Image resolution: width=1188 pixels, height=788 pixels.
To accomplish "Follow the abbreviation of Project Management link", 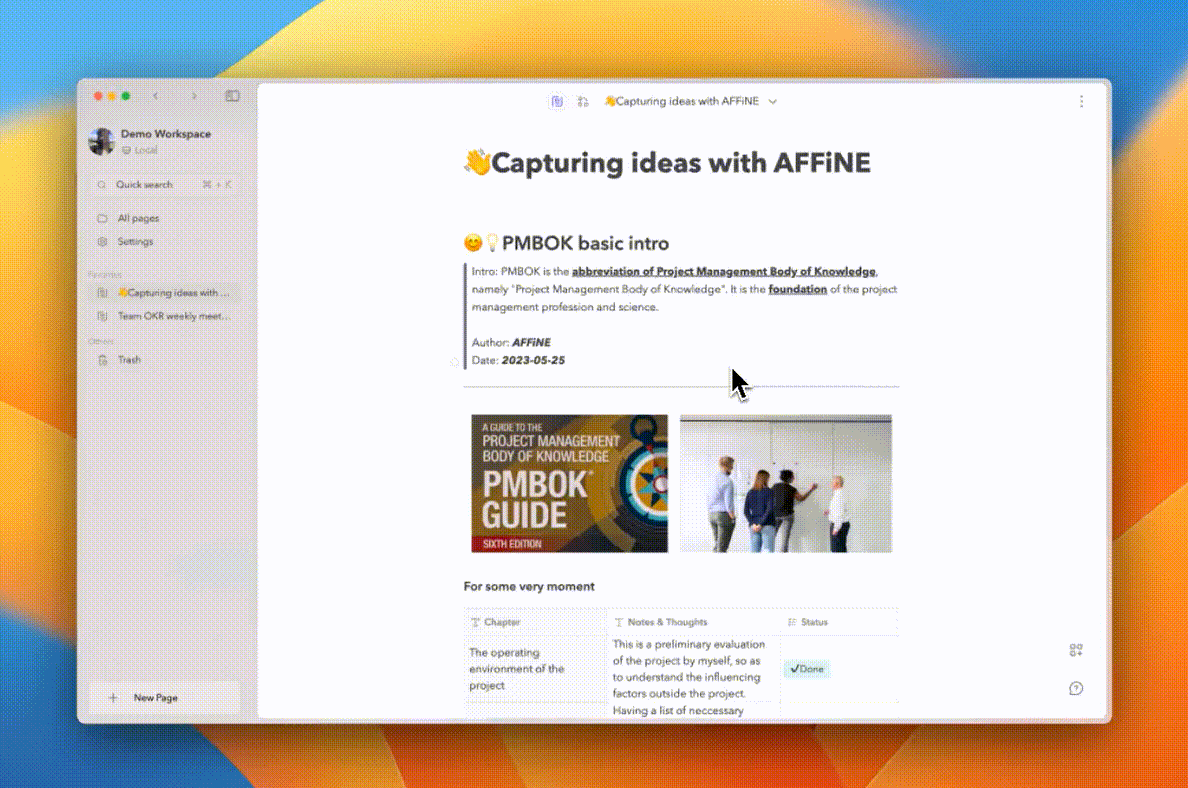I will click(724, 271).
